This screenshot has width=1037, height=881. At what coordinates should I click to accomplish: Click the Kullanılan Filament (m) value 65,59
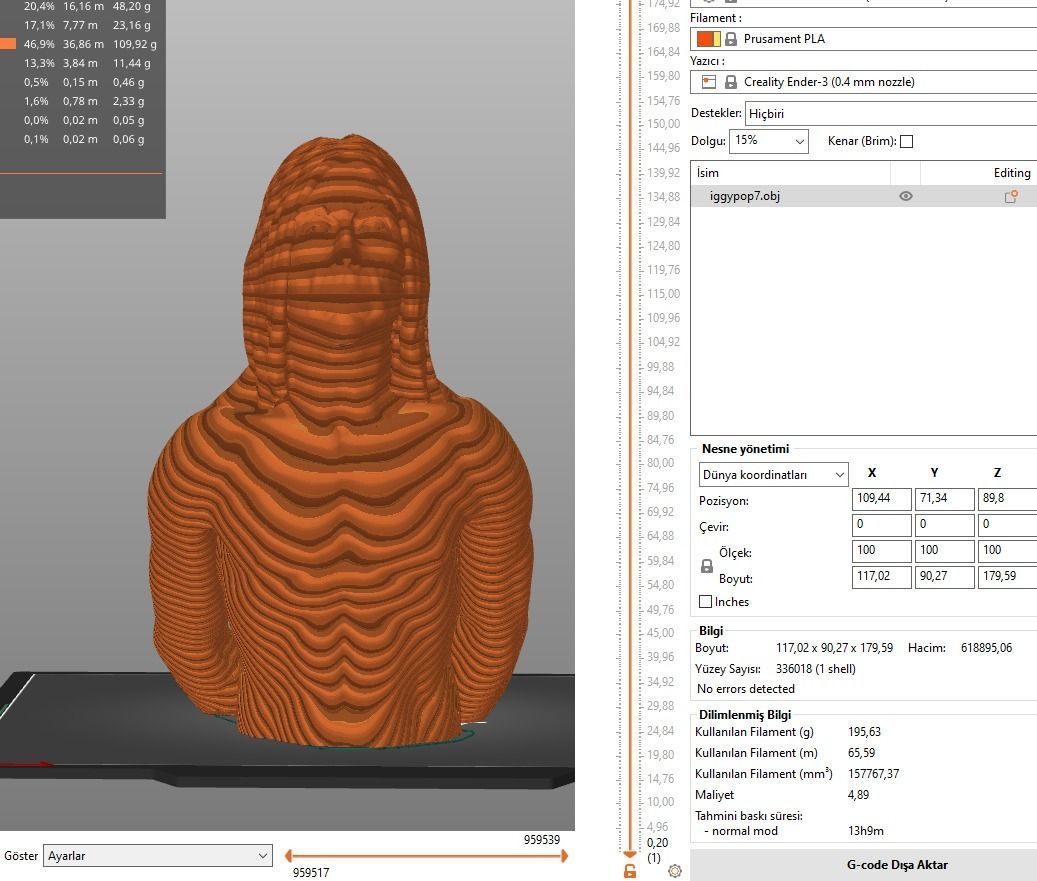[x=861, y=753]
